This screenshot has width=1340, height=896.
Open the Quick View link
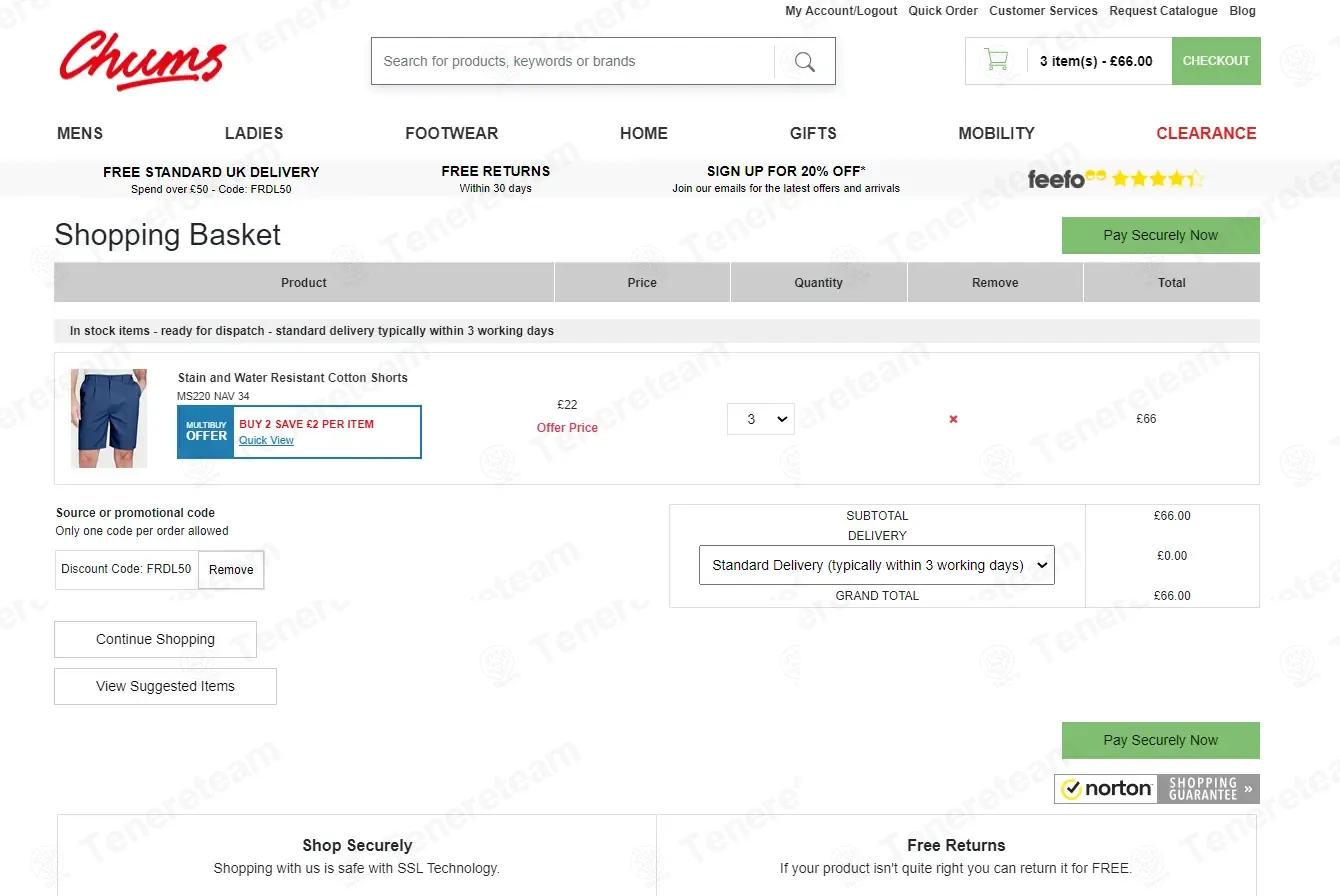(266, 440)
